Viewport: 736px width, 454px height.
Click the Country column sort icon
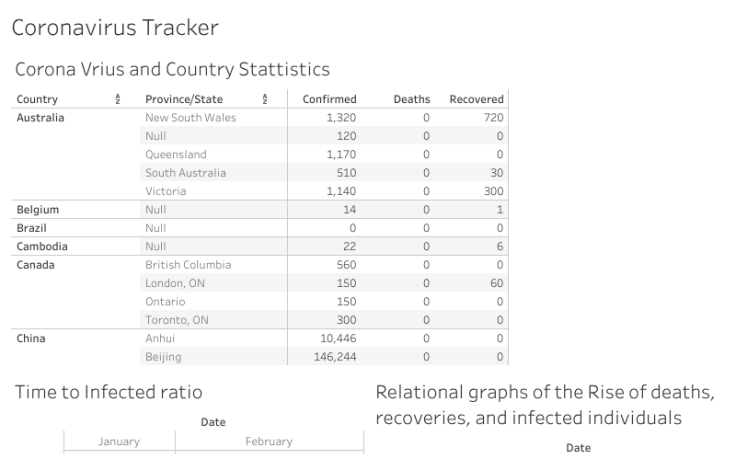(x=118, y=100)
